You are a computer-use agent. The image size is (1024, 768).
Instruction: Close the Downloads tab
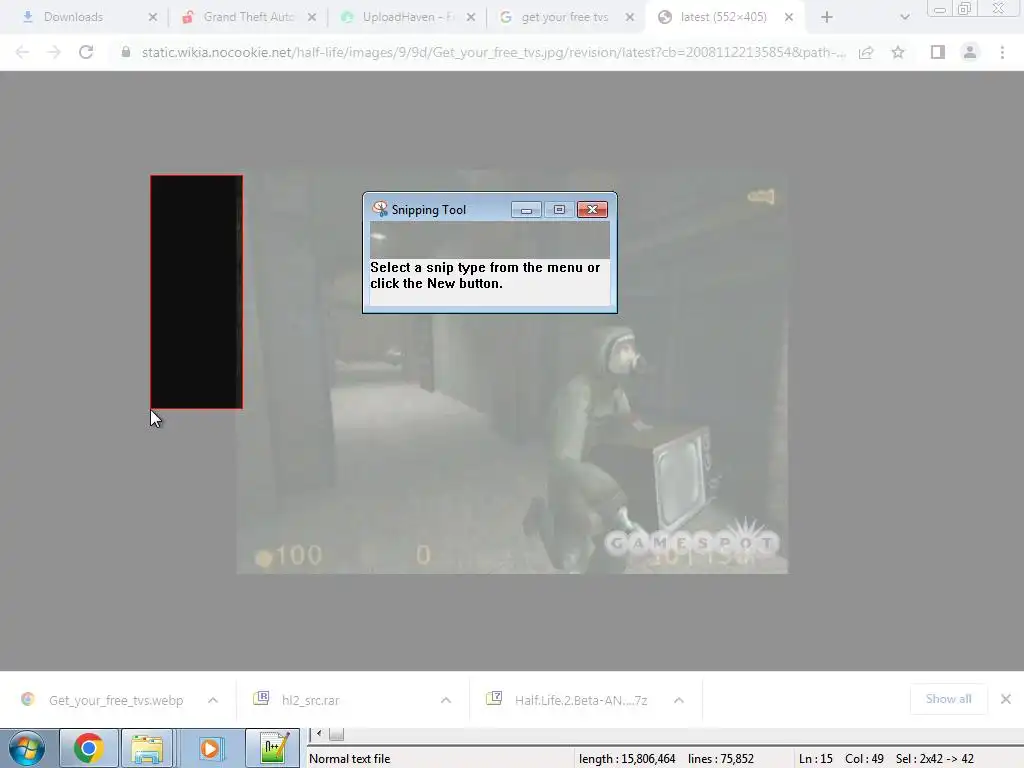pos(153,18)
